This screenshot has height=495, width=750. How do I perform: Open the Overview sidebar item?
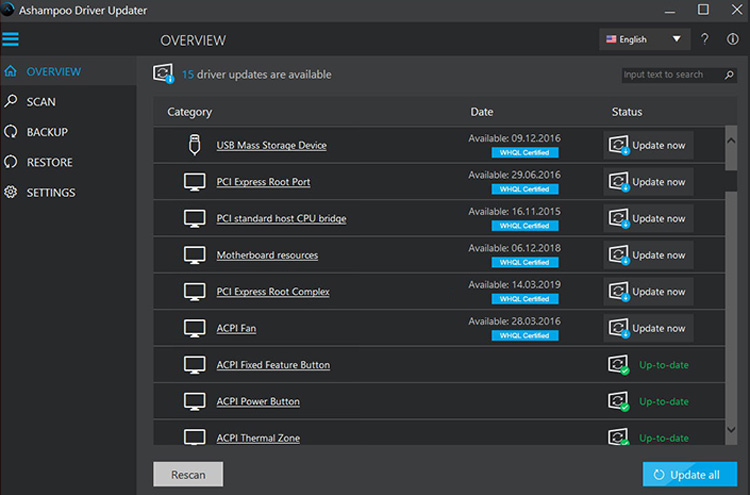coord(68,71)
